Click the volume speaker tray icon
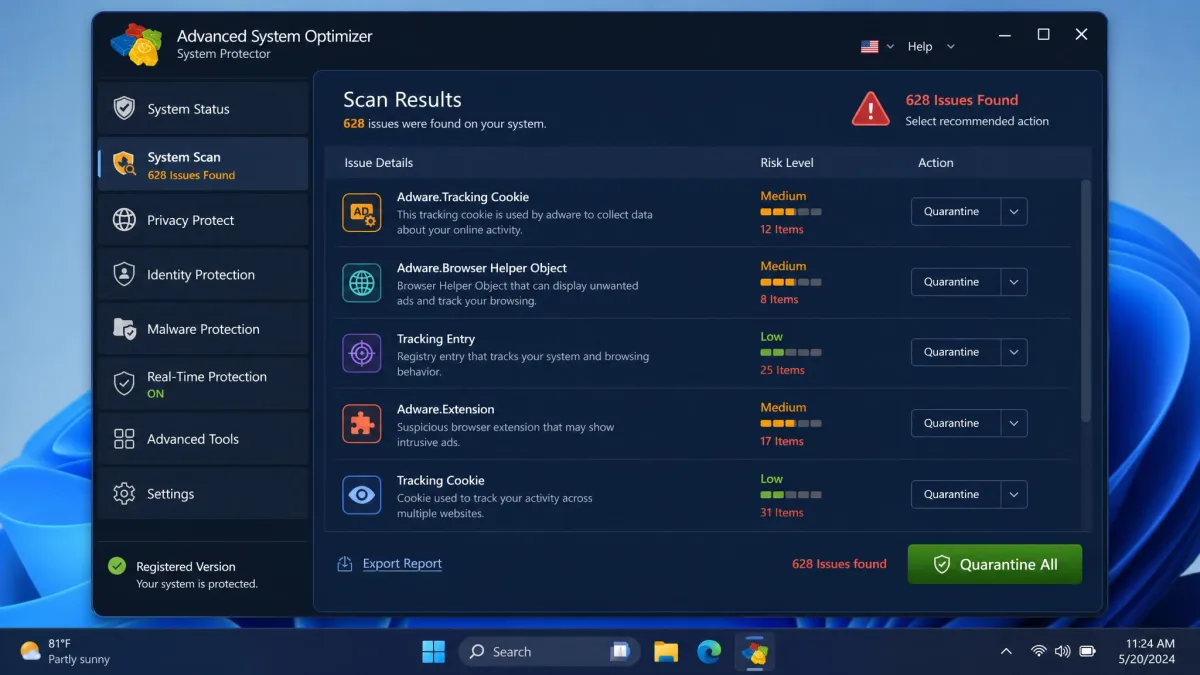This screenshot has width=1200, height=675. [1062, 651]
